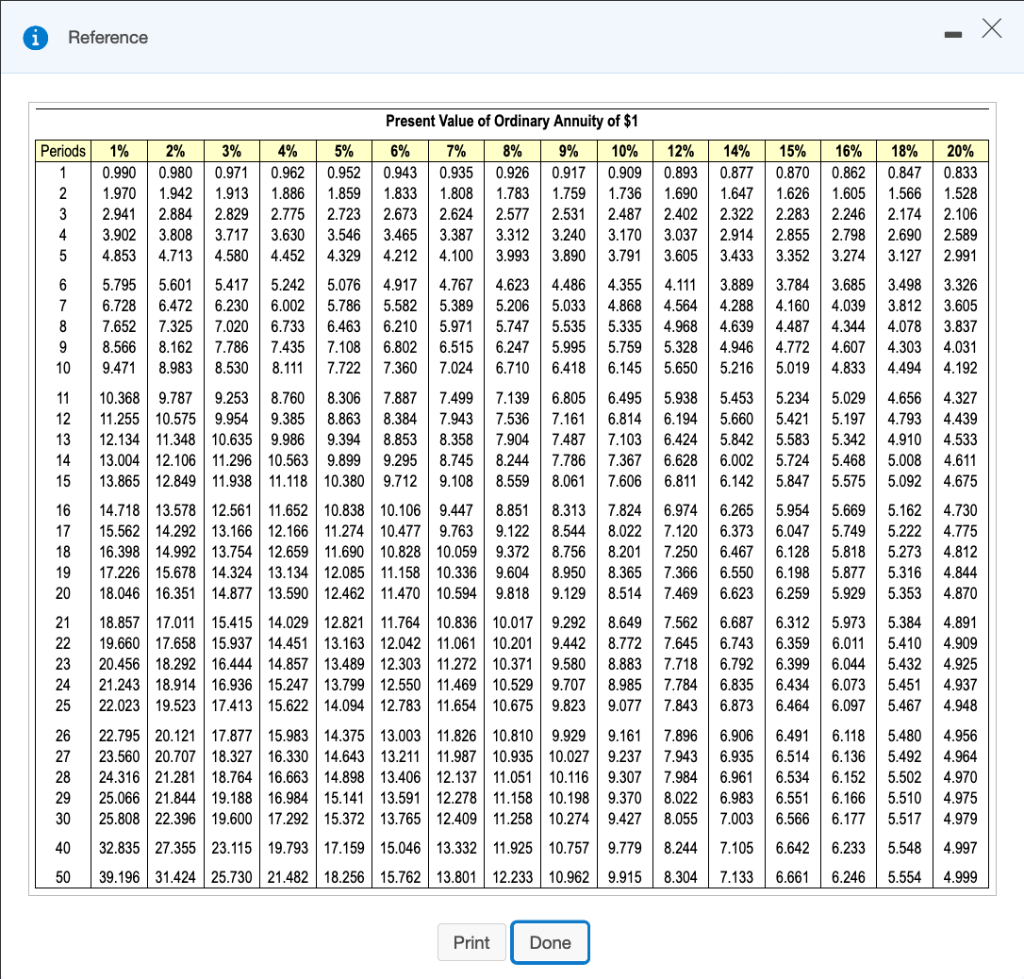The image size is (1024, 979).
Task: Select the 1% column header
Action: tap(119, 151)
